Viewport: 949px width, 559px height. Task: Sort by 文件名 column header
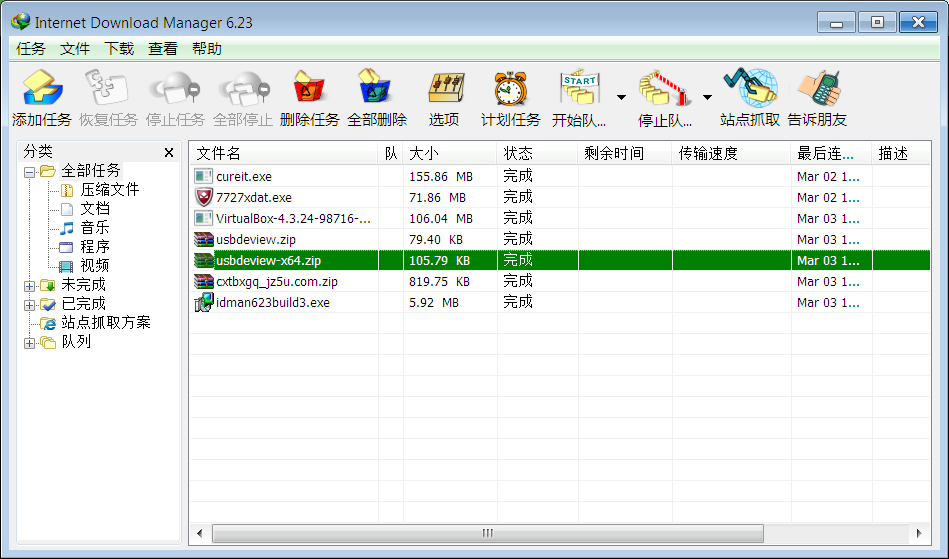(284, 154)
